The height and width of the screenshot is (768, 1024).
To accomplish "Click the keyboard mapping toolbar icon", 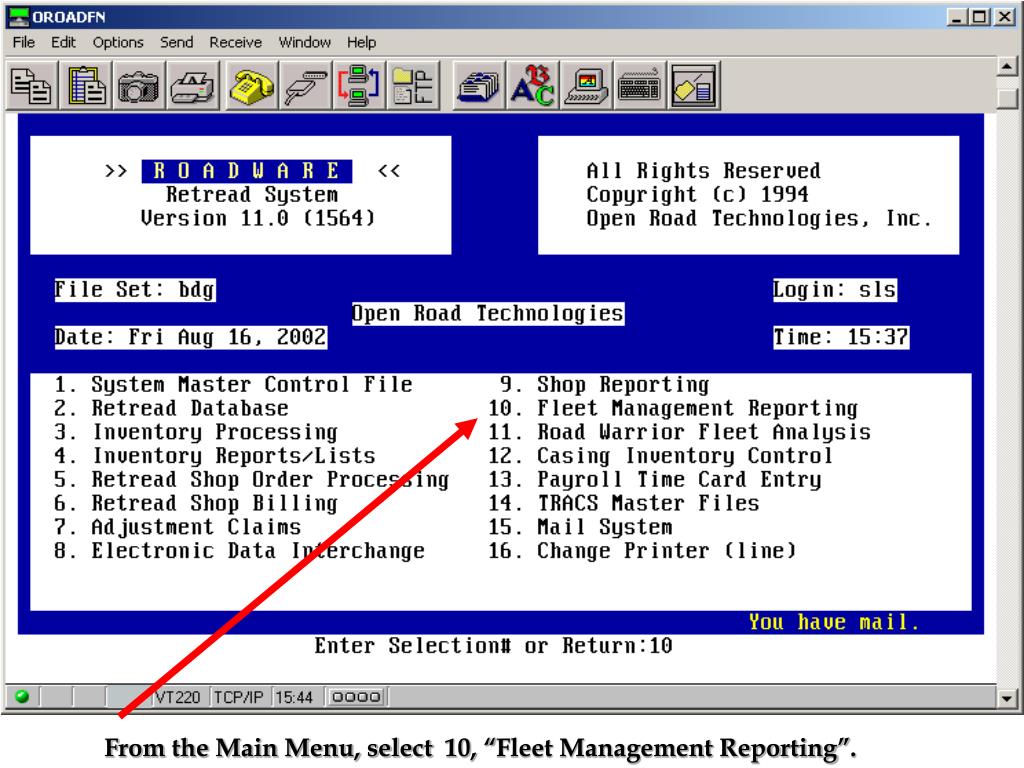I will tap(639, 86).
